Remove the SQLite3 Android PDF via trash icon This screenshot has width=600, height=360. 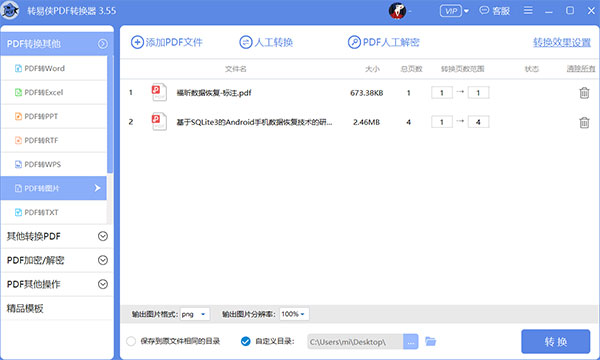584,122
